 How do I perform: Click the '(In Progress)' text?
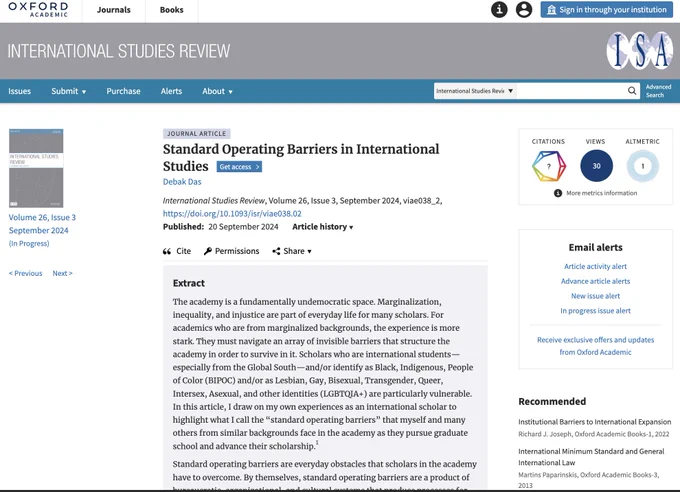click(29, 243)
